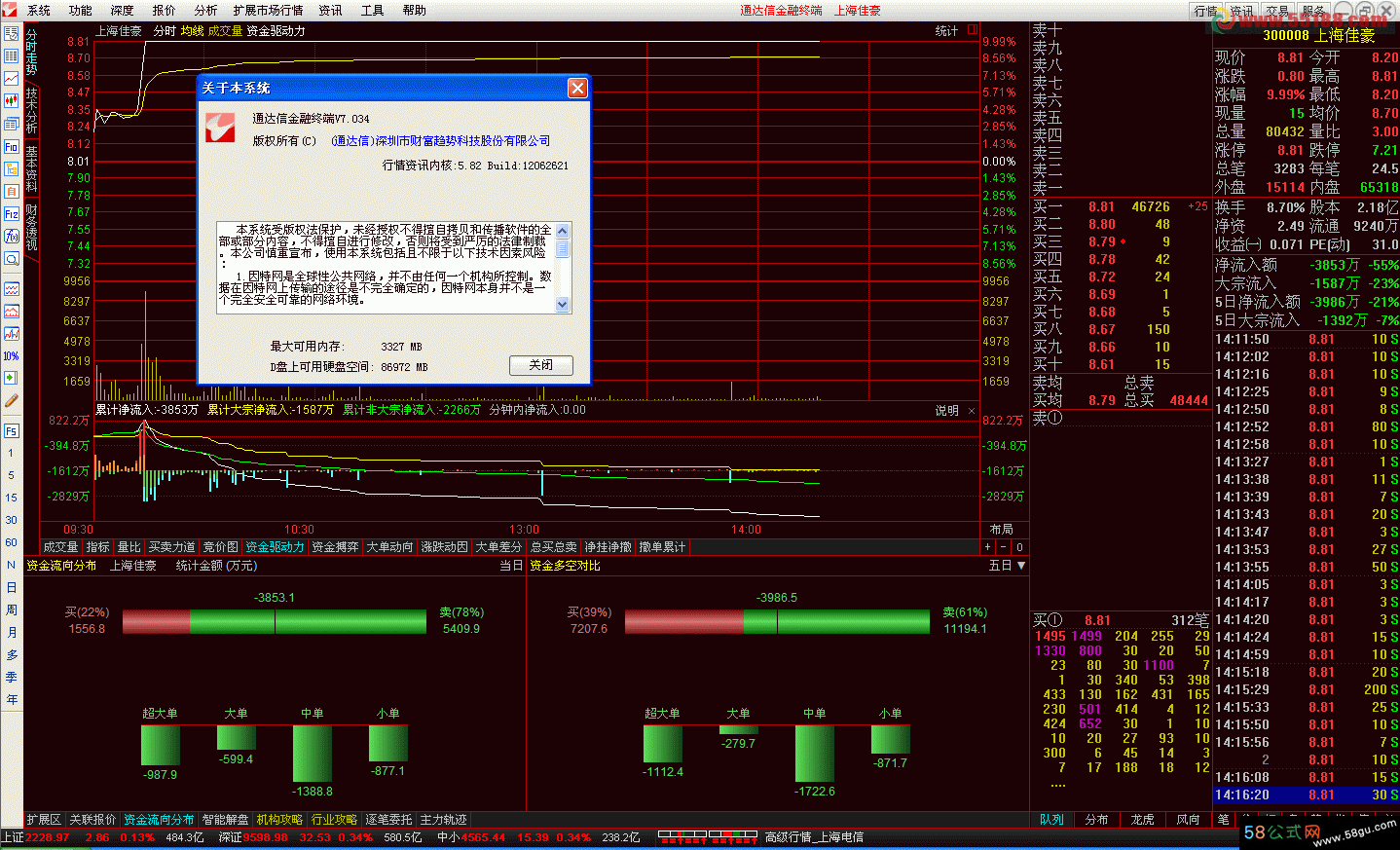
Task: Open the 系统 menu
Action: click(x=39, y=11)
